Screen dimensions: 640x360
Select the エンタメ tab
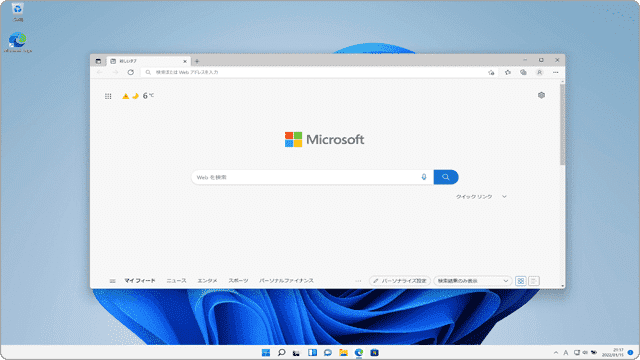[x=207, y=281]
